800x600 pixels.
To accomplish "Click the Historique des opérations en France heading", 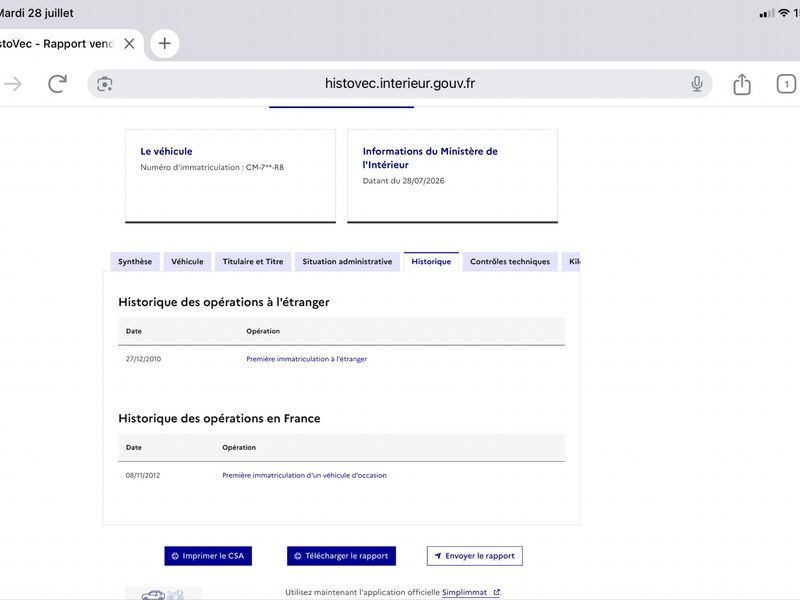I will click(x=219, y=418).
